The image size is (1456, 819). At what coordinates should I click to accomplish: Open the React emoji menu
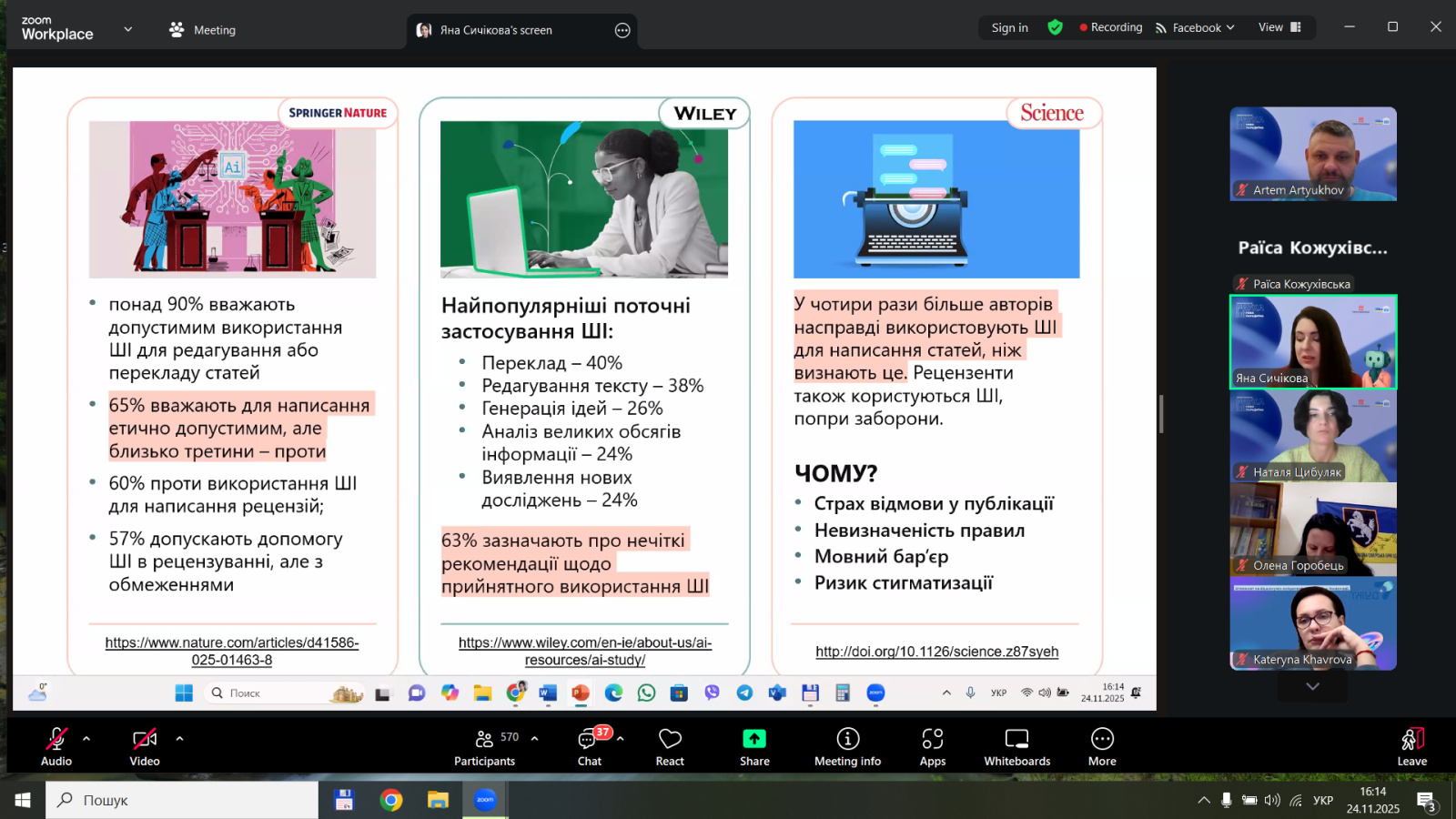click(670, 745)
